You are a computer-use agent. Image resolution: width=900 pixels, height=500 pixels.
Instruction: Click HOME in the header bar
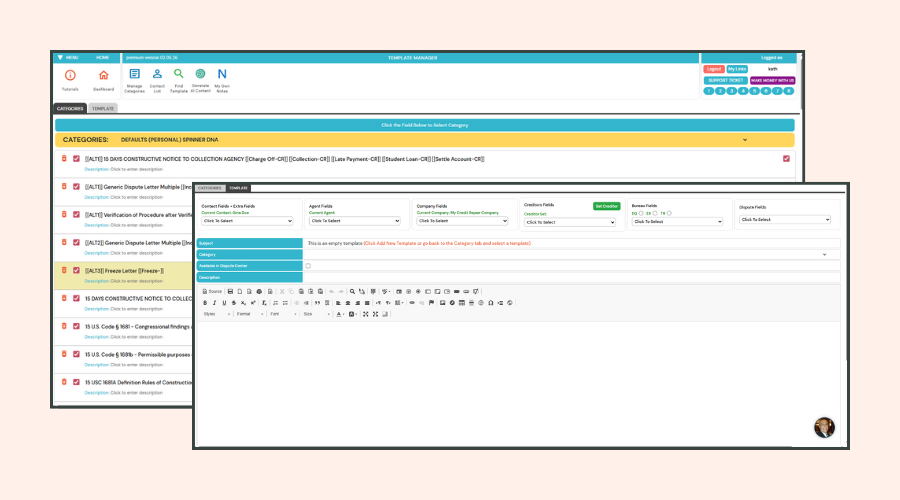tap(102, 57)
